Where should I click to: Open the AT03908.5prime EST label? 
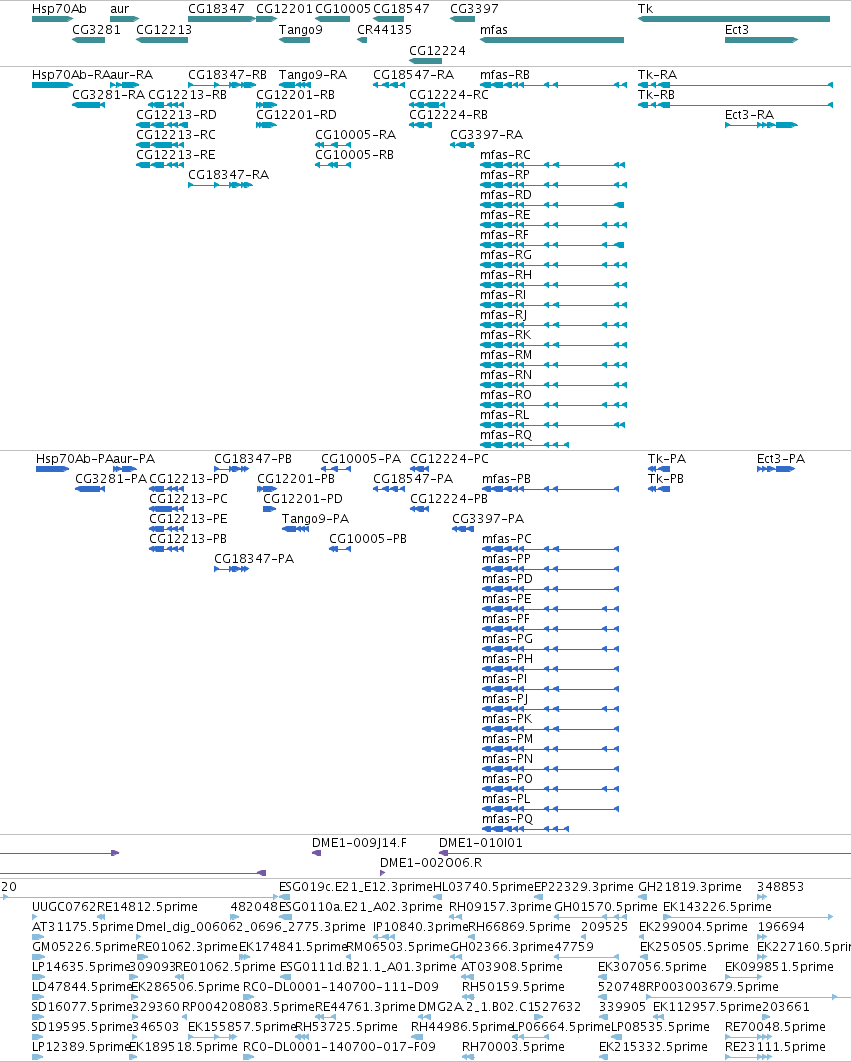click(x=512, y=967)
